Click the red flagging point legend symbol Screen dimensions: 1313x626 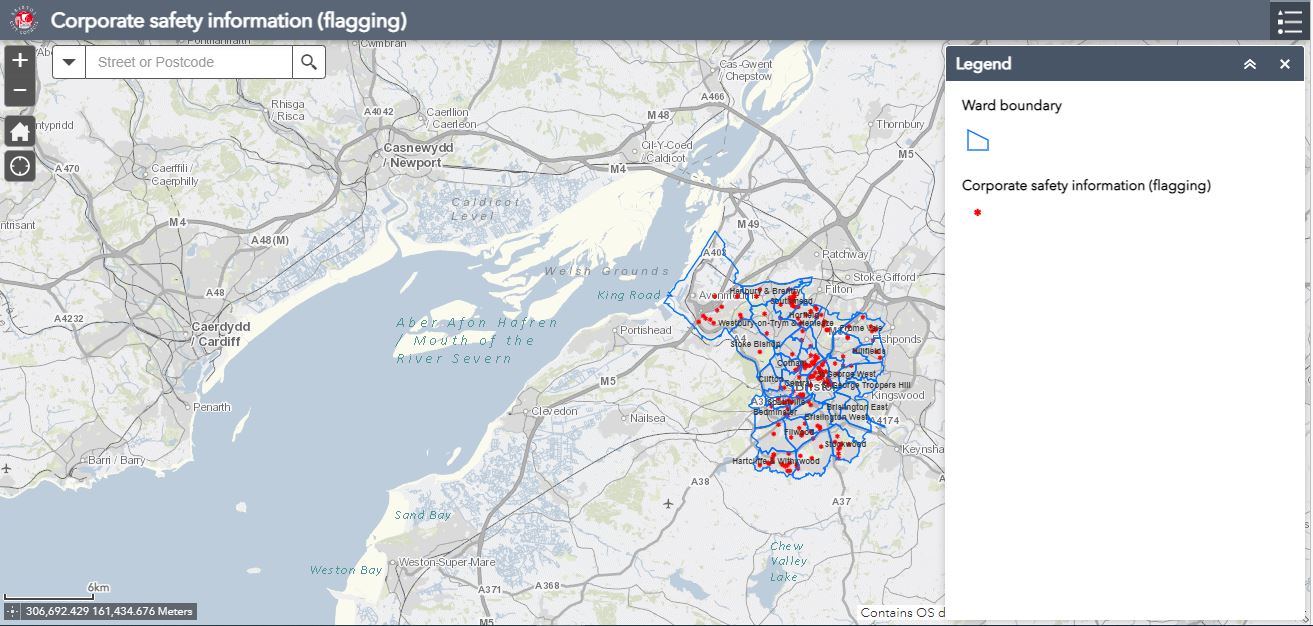tap(977, 213)
